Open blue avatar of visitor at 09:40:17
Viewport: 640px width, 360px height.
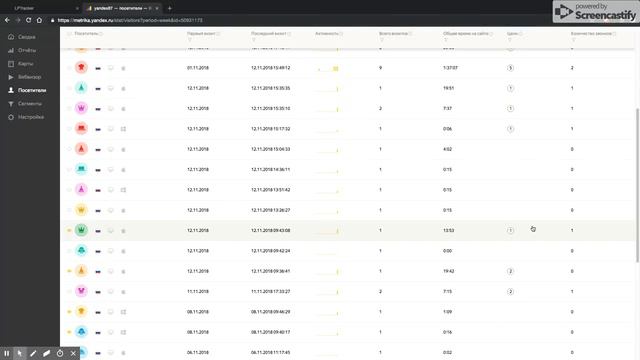pos(81,332)
